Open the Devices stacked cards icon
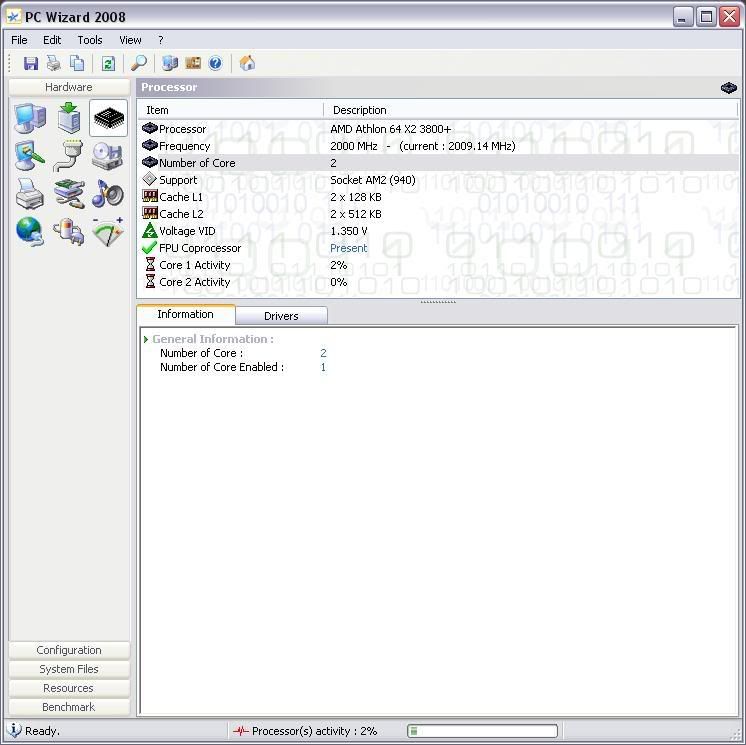Screen dimensions: 746x745 (x=69, y=194)
